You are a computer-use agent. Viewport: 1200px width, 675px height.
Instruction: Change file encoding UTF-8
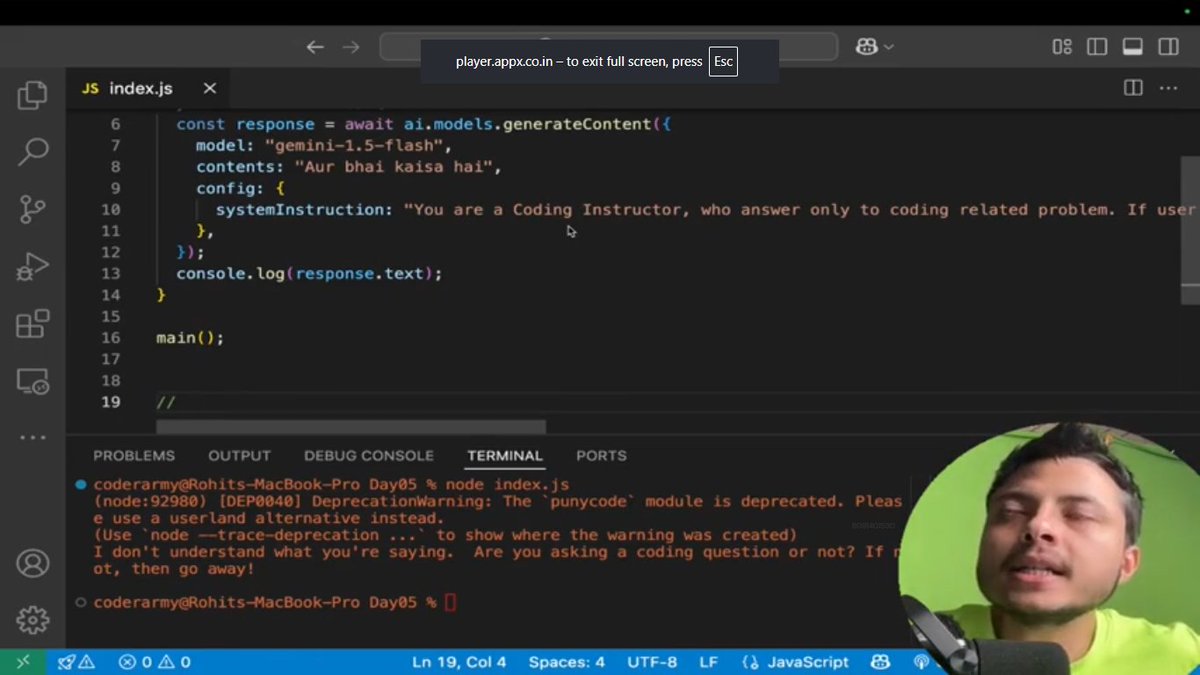pyautogui.click(x=652, y=662)
